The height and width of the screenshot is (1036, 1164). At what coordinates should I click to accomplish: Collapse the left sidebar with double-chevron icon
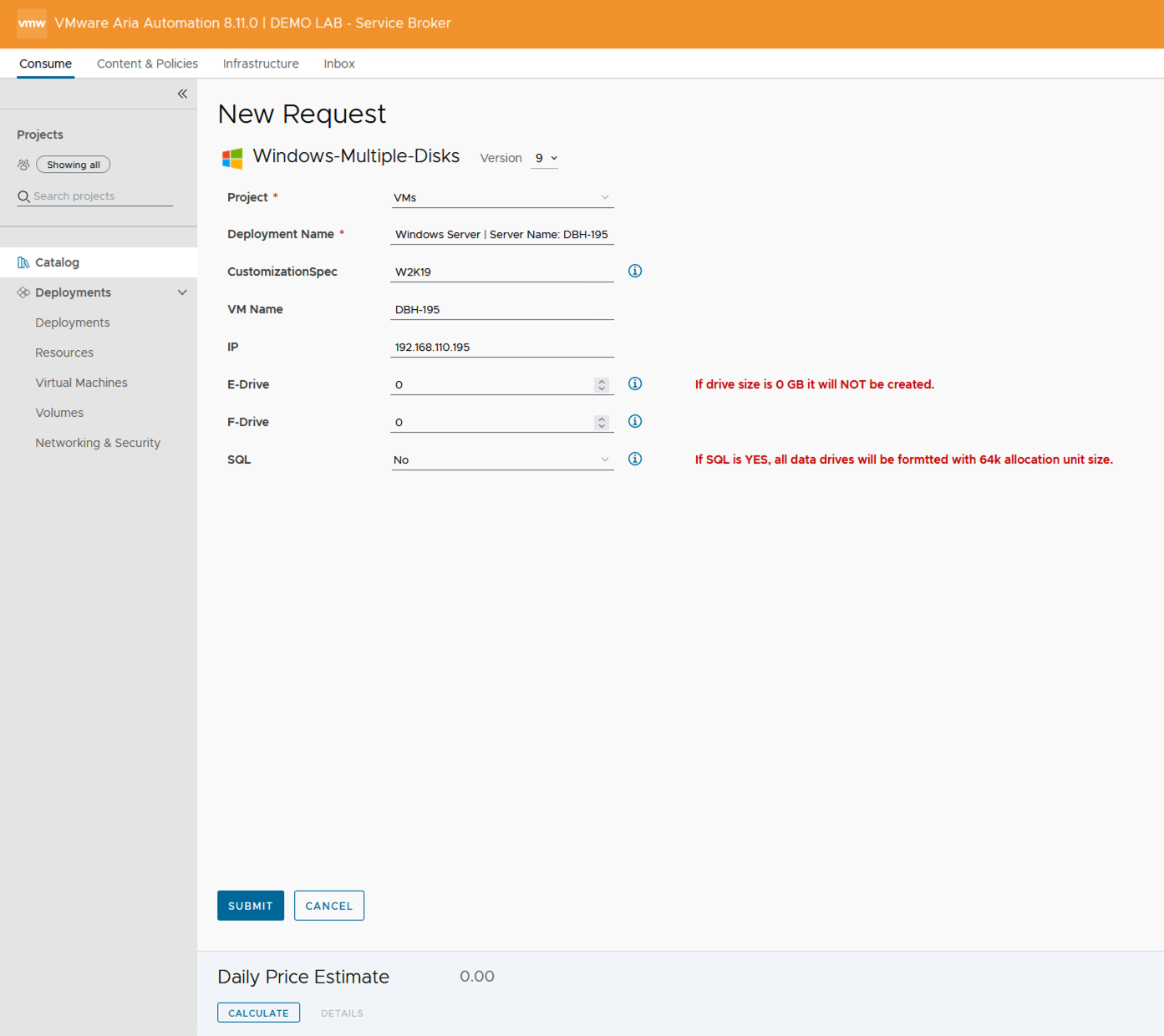(x=182, y=94)
